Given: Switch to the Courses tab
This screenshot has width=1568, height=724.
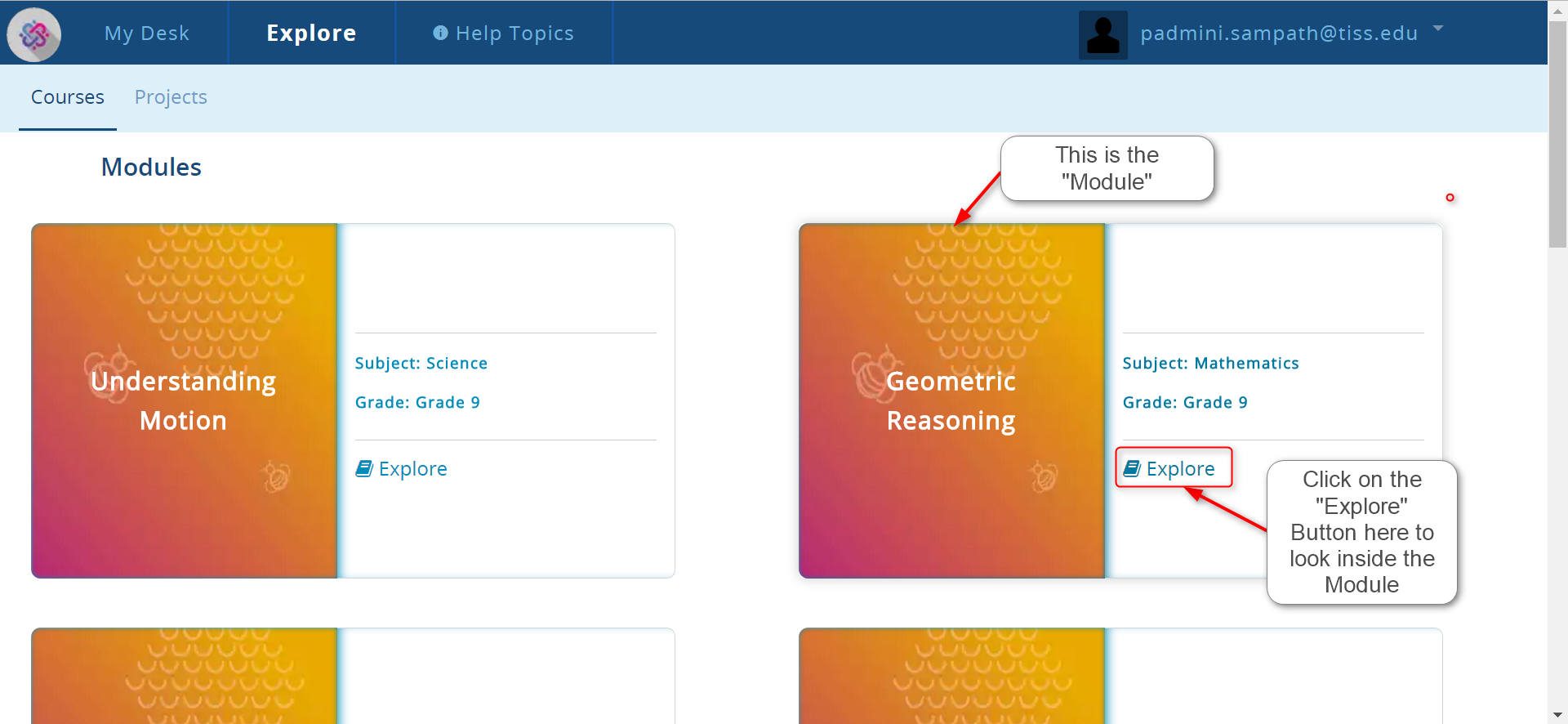Looking at the screenshot, I should 68,97.
